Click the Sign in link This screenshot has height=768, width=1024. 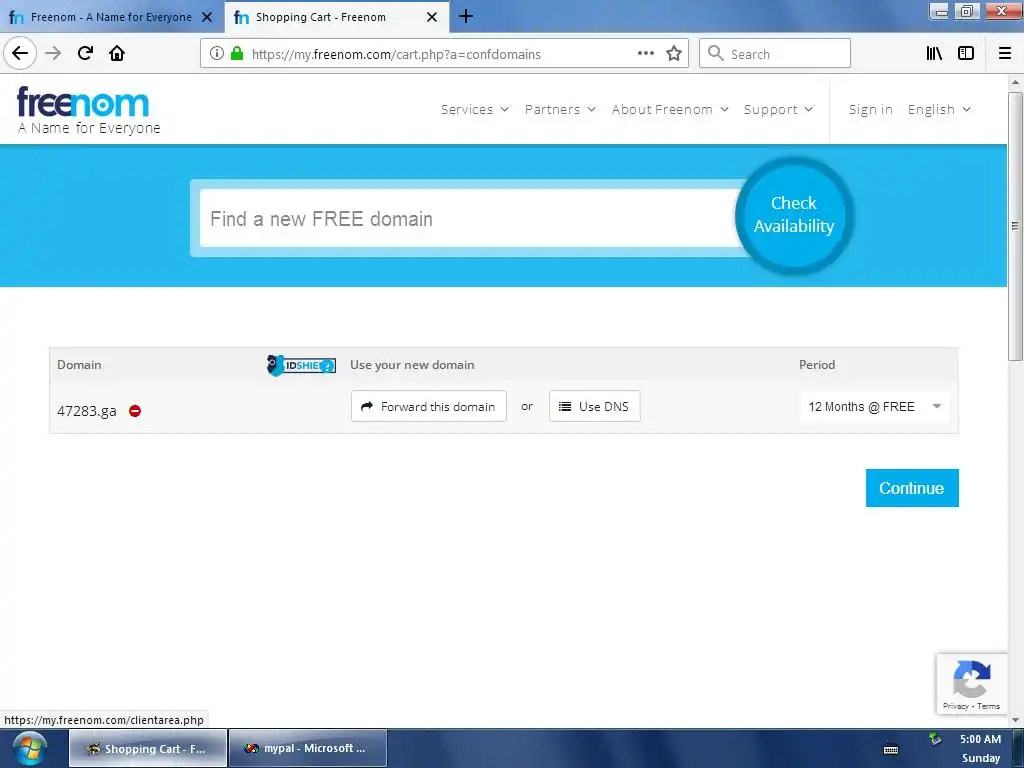[871, 110]
